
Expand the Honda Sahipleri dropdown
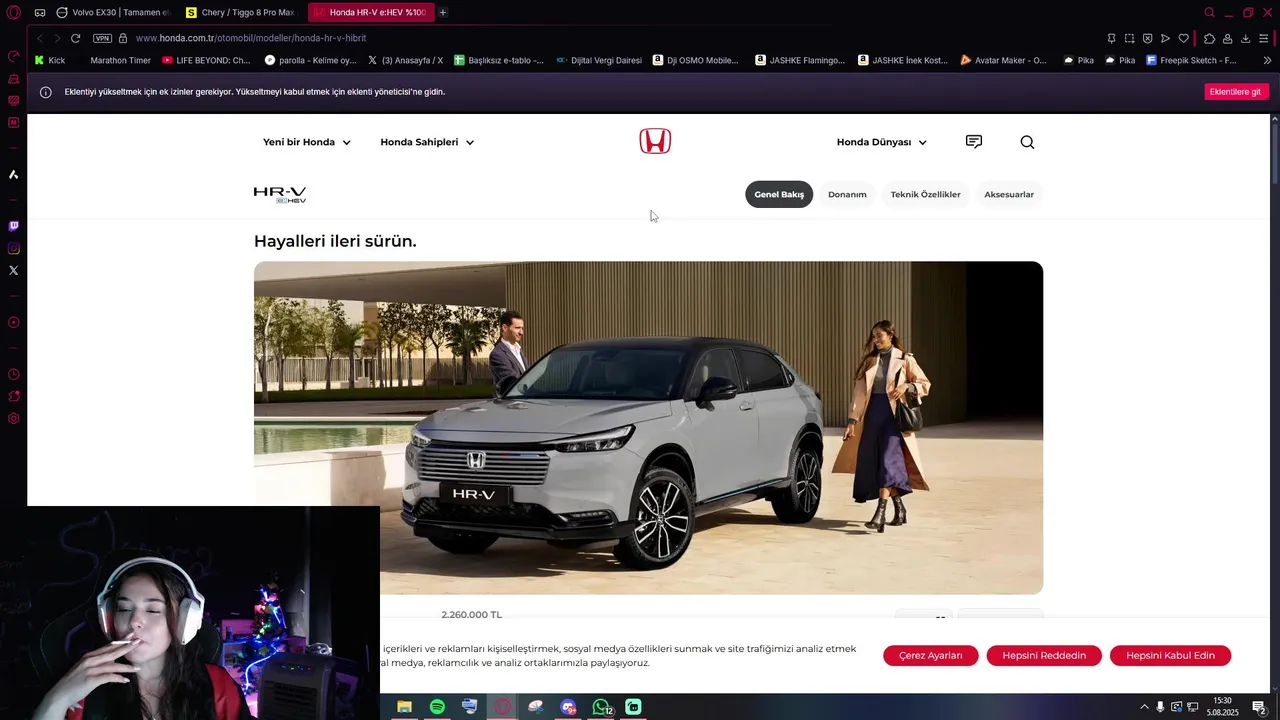(427, 142)
